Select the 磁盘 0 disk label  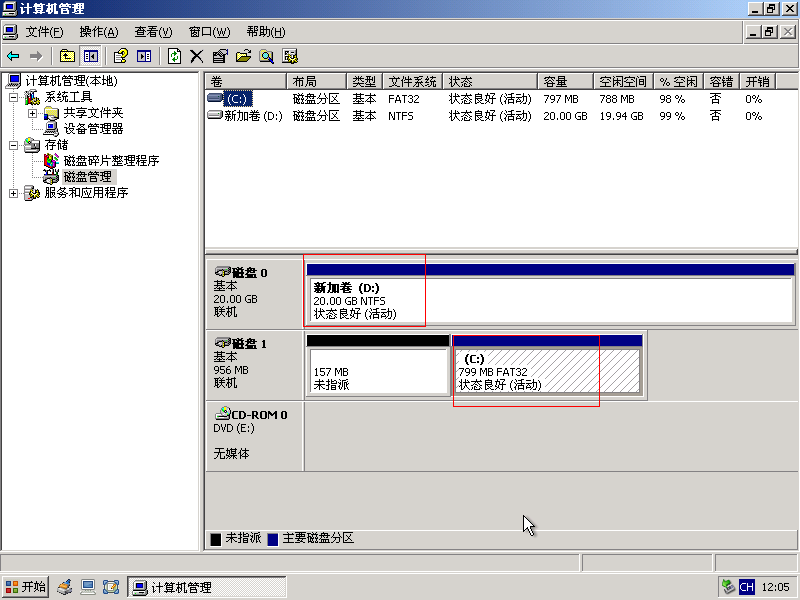pyautogui.click(x=254, y=293)
